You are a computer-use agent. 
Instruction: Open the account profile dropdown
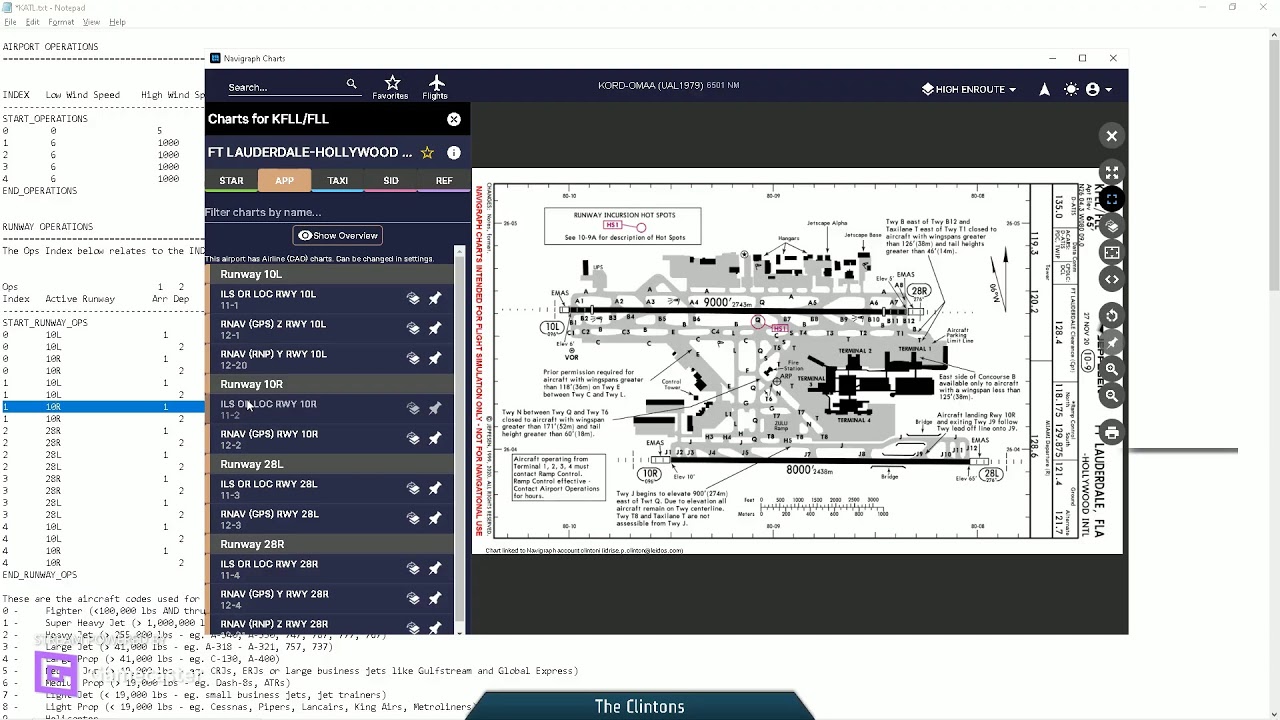click(1098, 89)
